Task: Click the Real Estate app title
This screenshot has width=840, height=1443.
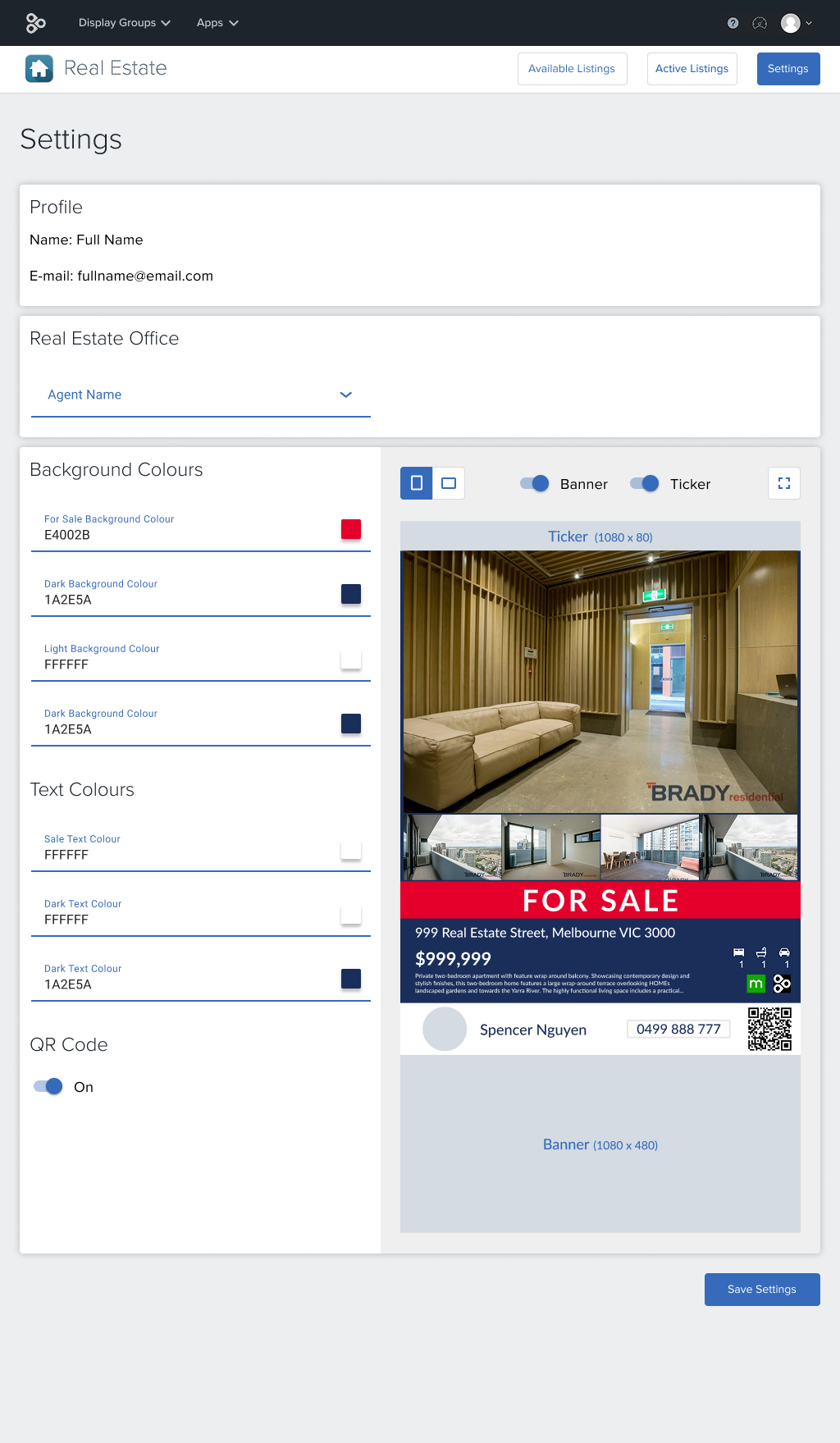Action: coord(116,68)
